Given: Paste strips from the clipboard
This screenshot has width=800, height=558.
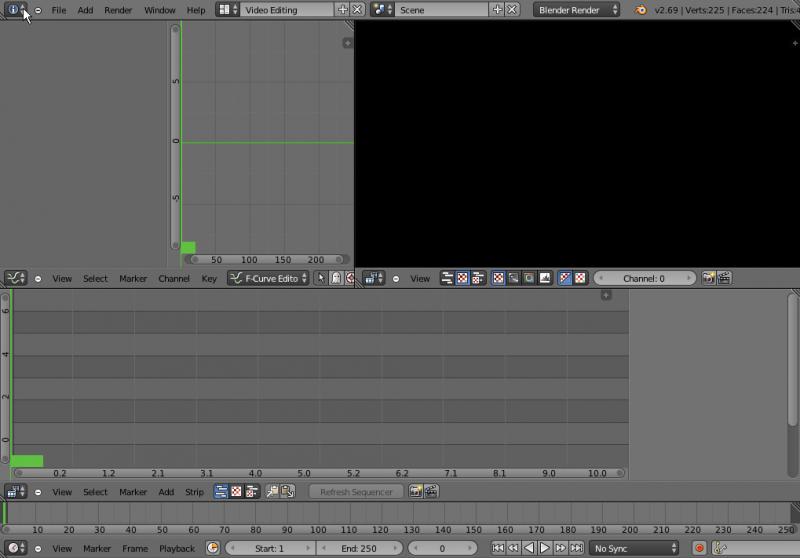Looking at the screenshot, I should (287, 491).
